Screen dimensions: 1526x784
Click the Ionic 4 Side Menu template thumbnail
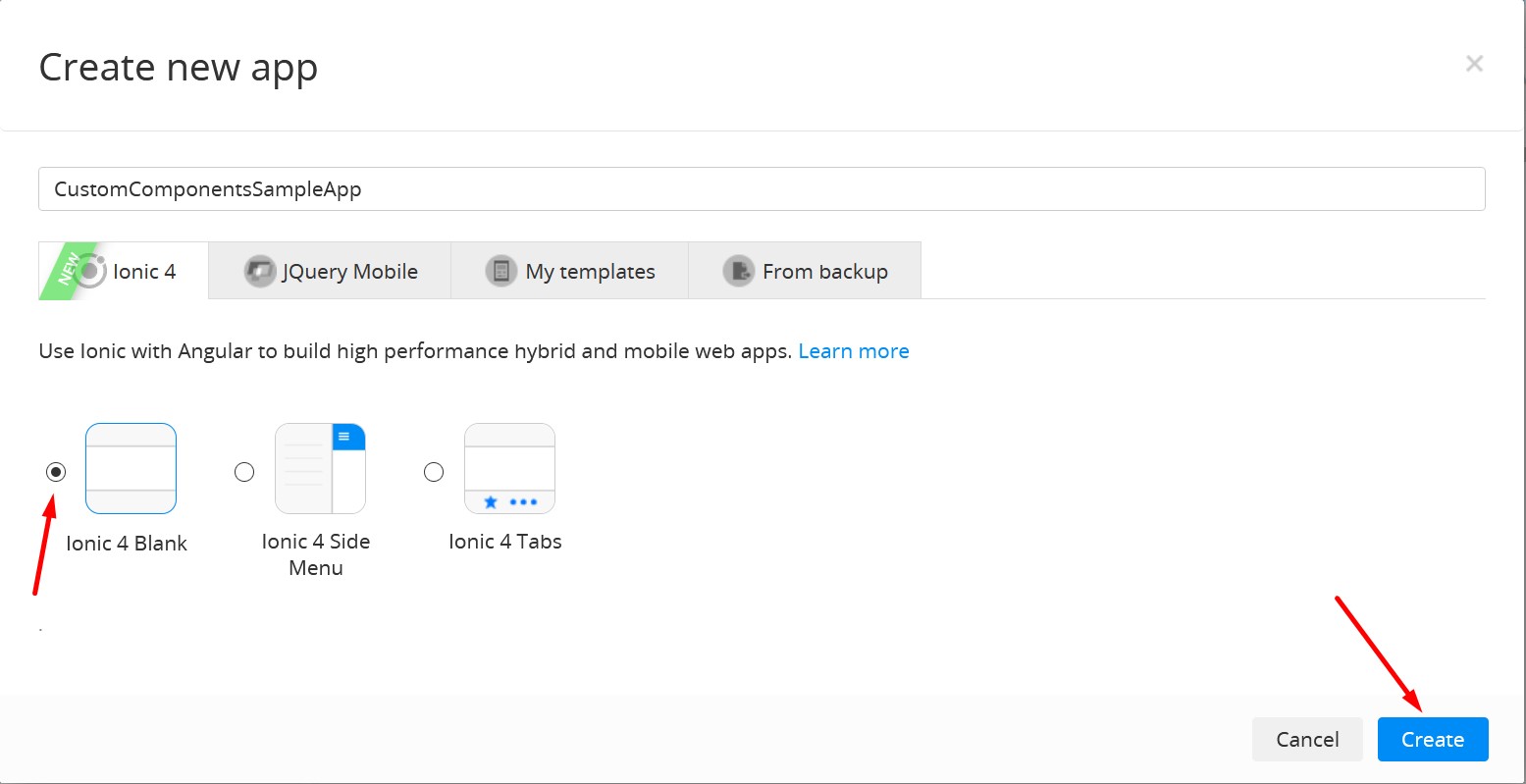320,468
